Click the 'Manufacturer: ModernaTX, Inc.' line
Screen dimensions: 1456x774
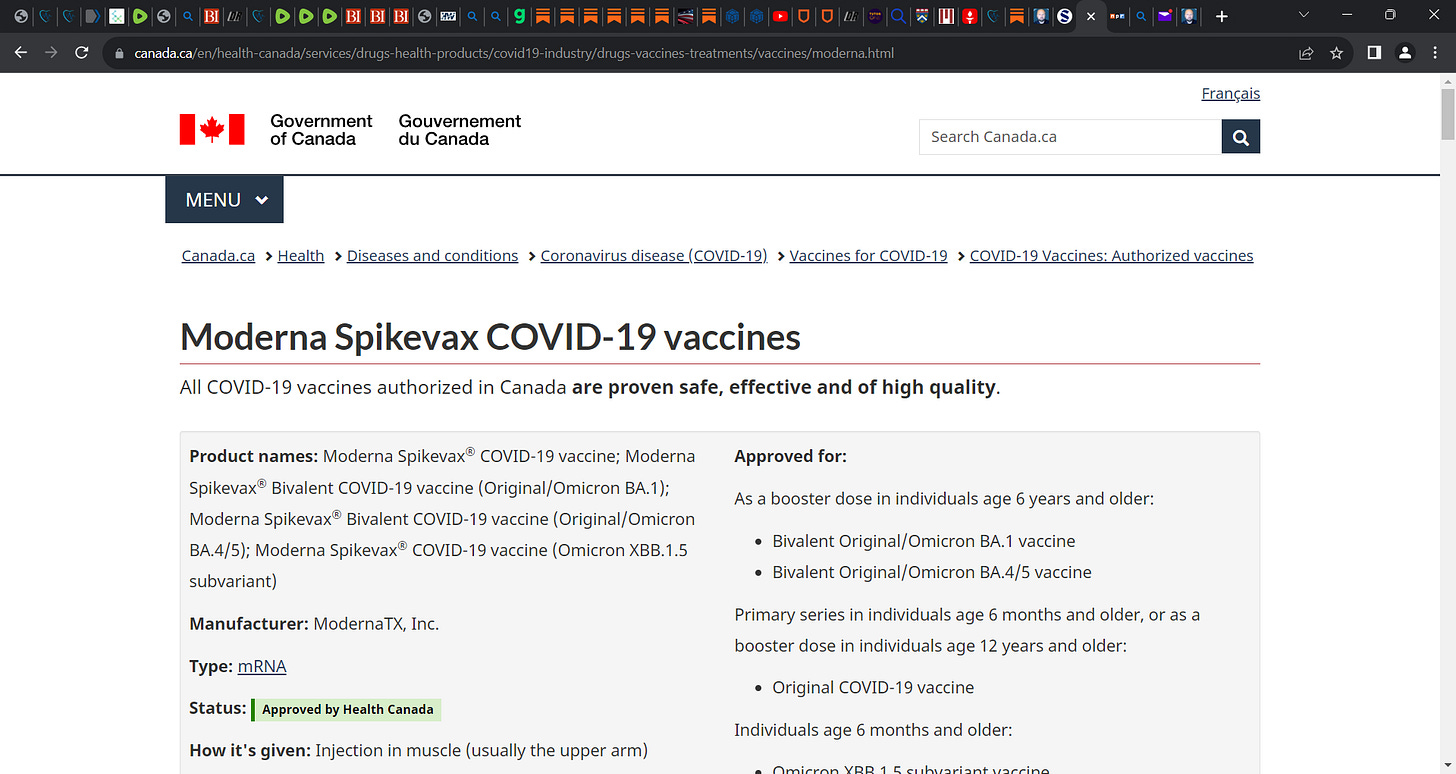314,623
